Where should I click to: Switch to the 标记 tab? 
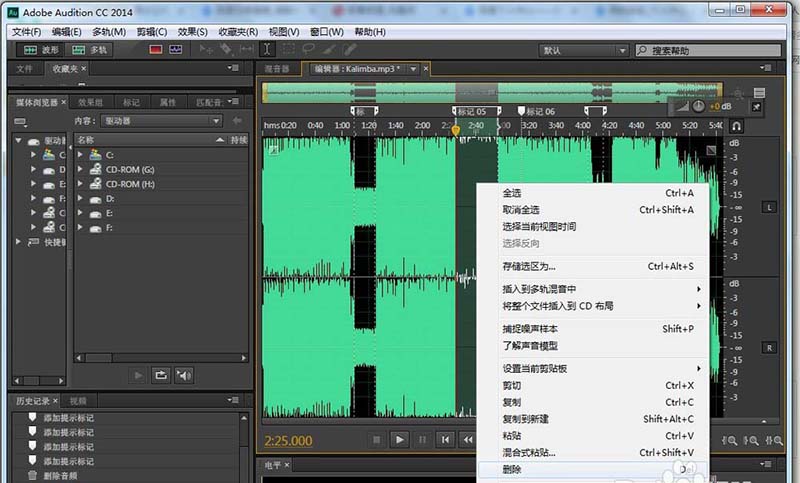point(131,103)
